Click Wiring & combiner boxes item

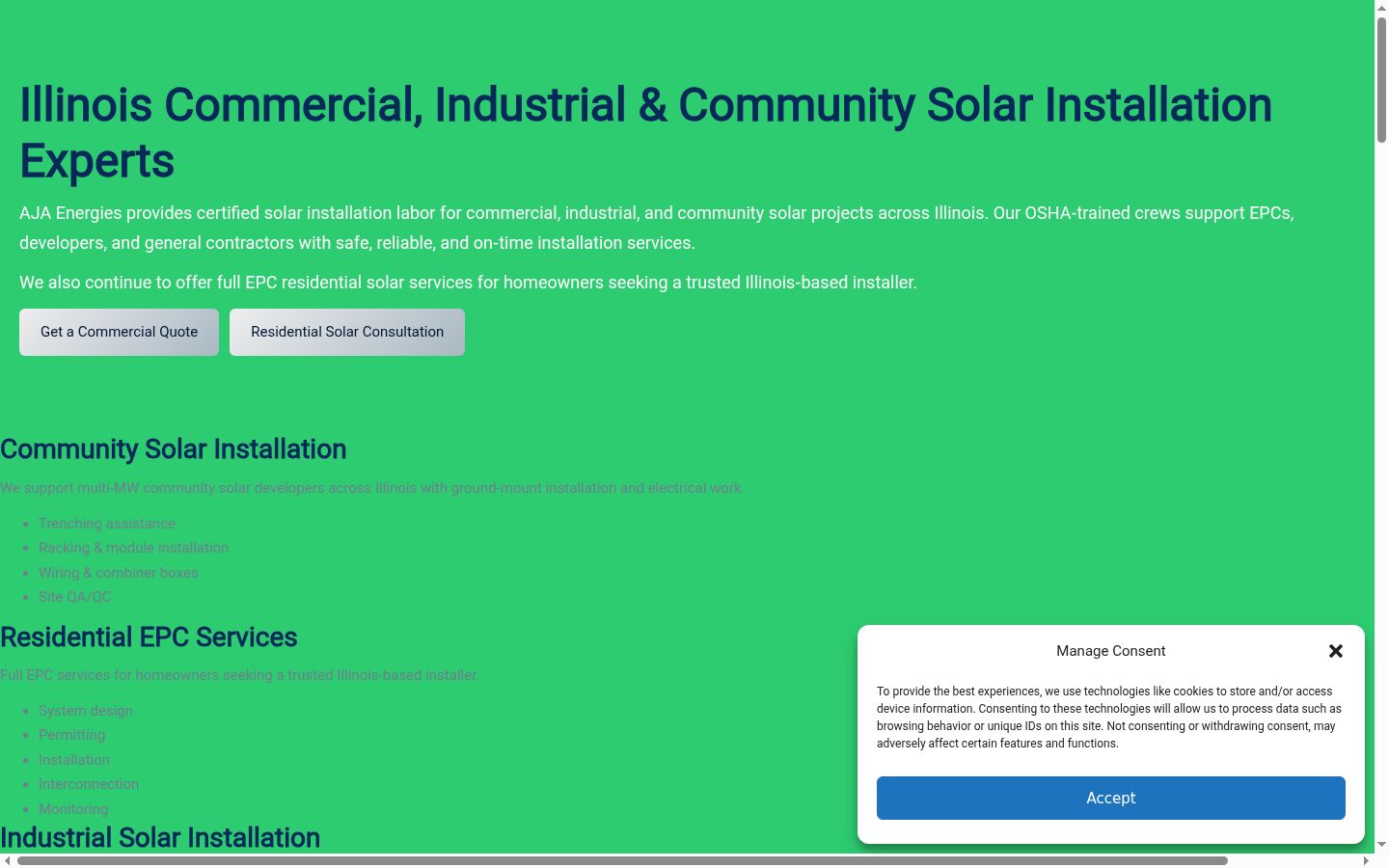pos(118,573)
